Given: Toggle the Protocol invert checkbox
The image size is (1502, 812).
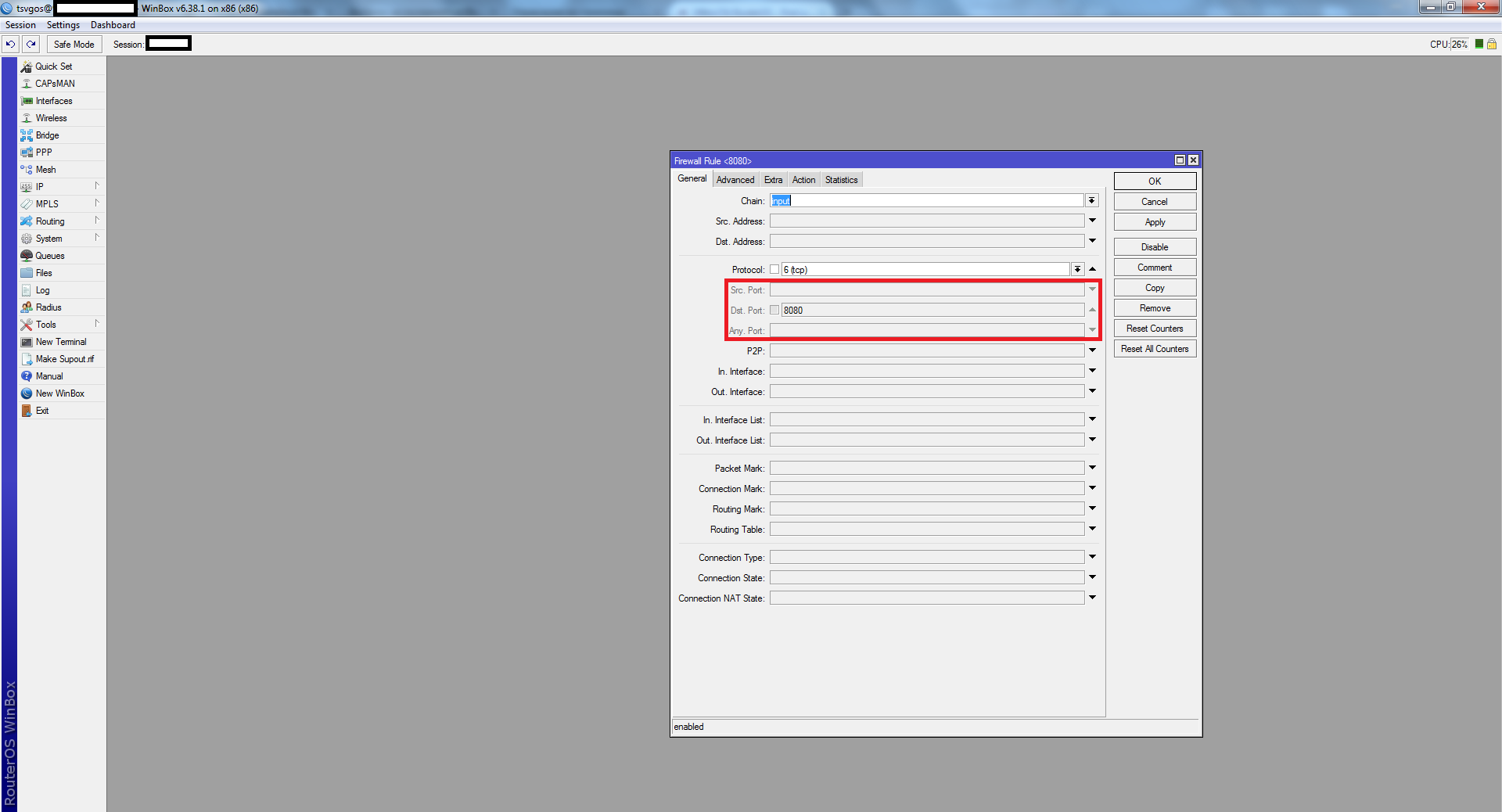Looking at the screenshot, I should click(774, 270).
